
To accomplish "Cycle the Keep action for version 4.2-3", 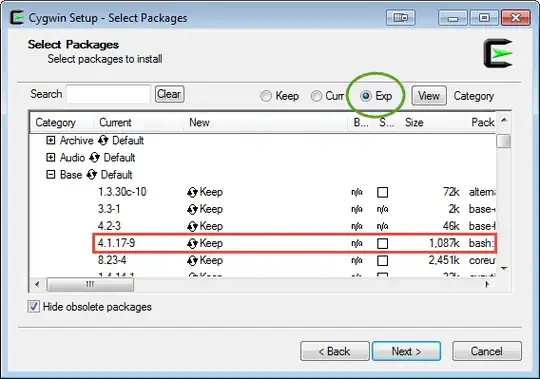I will point(192,226).
